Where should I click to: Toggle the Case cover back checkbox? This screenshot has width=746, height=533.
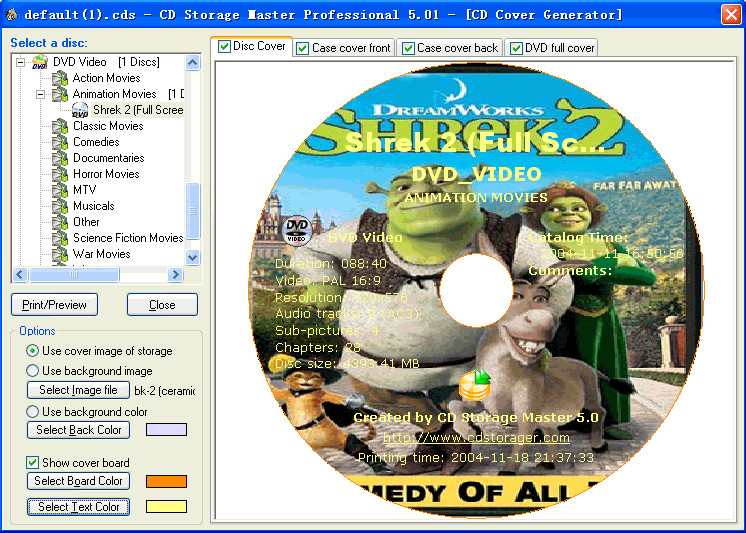tap(408, 49)
